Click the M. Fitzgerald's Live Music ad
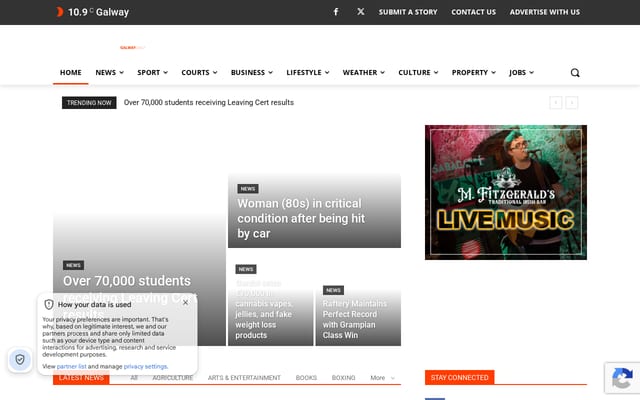 (506, 192)
